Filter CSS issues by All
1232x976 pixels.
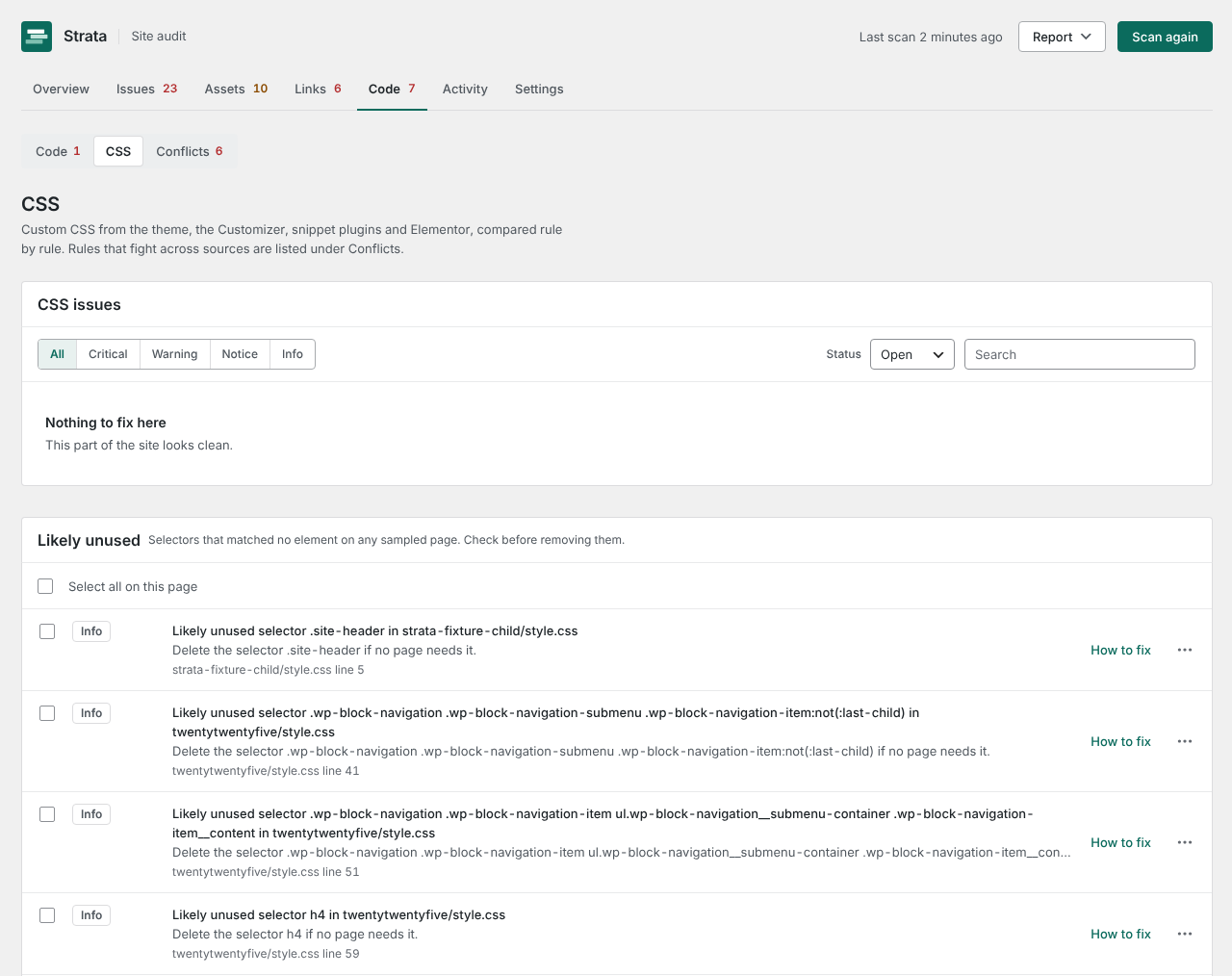57,354
